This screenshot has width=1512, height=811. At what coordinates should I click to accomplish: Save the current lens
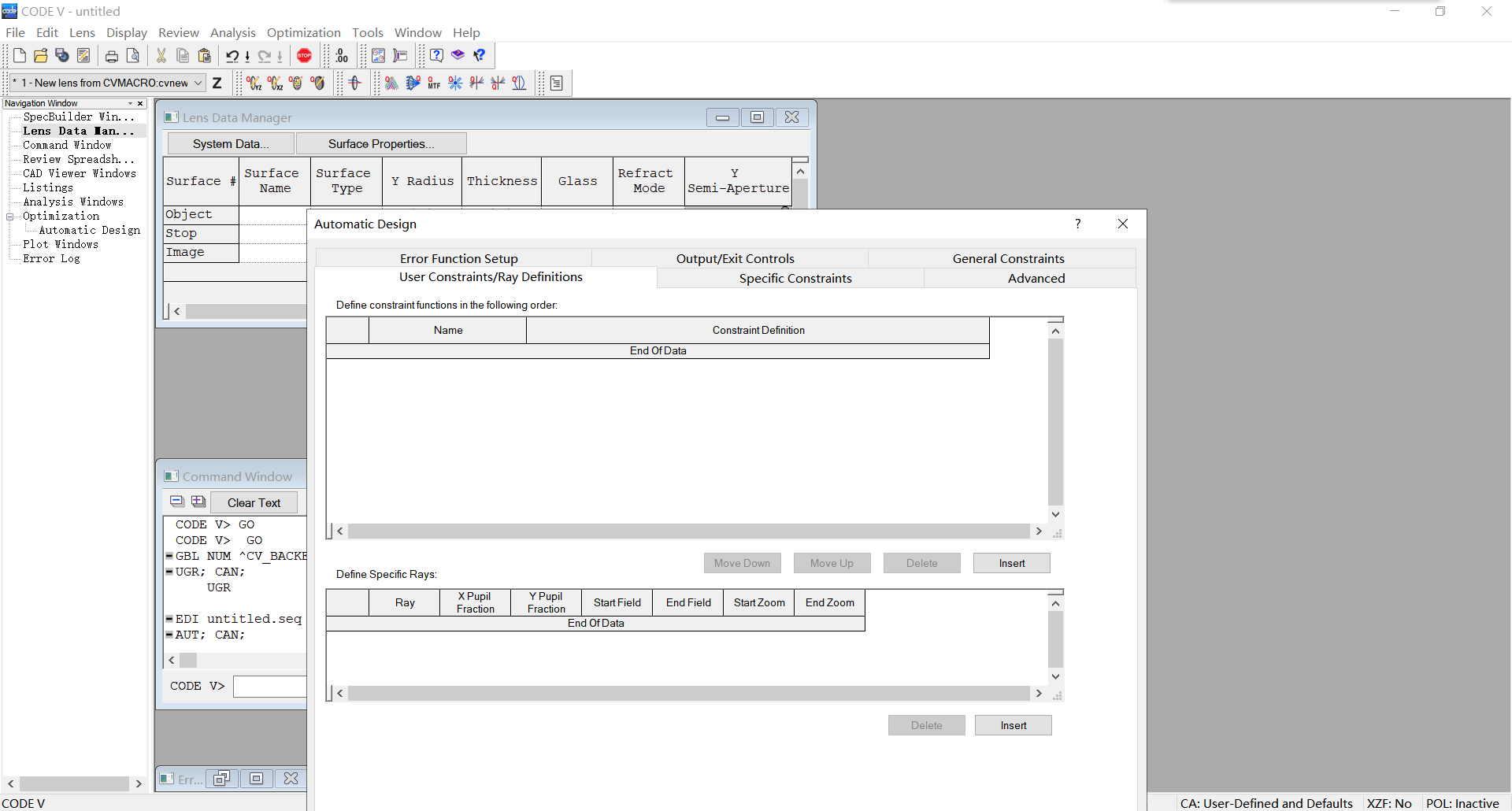tap(62, 55)
